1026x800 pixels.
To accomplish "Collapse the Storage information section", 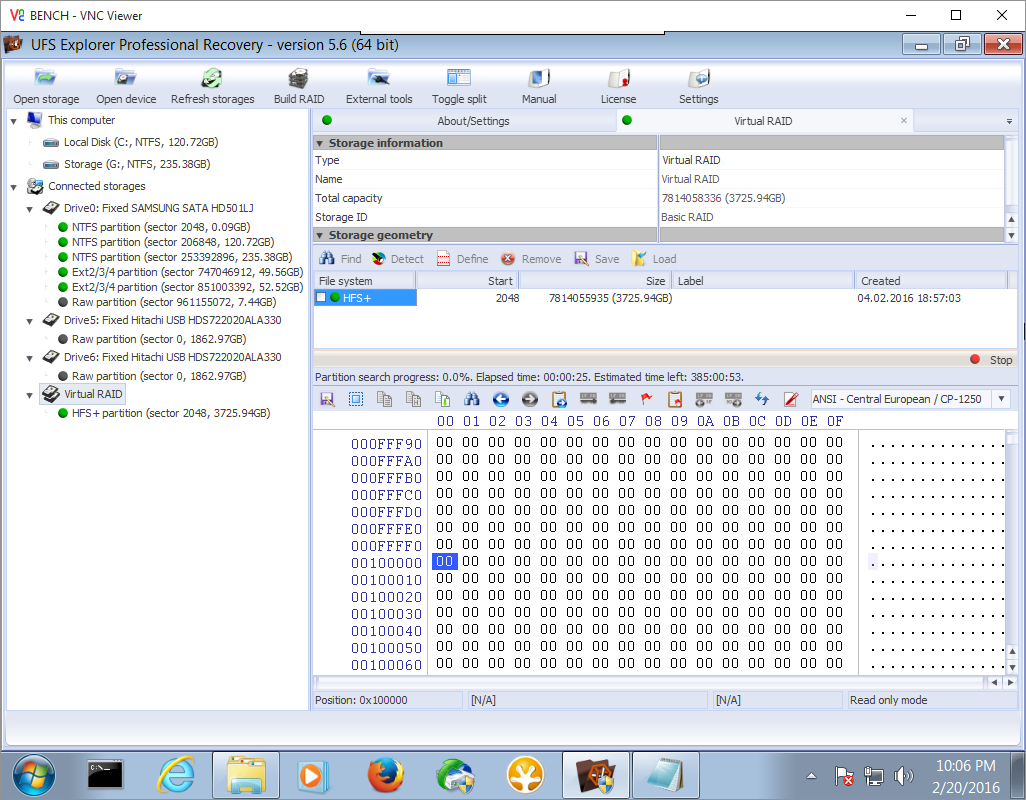I will pos(319,143).
